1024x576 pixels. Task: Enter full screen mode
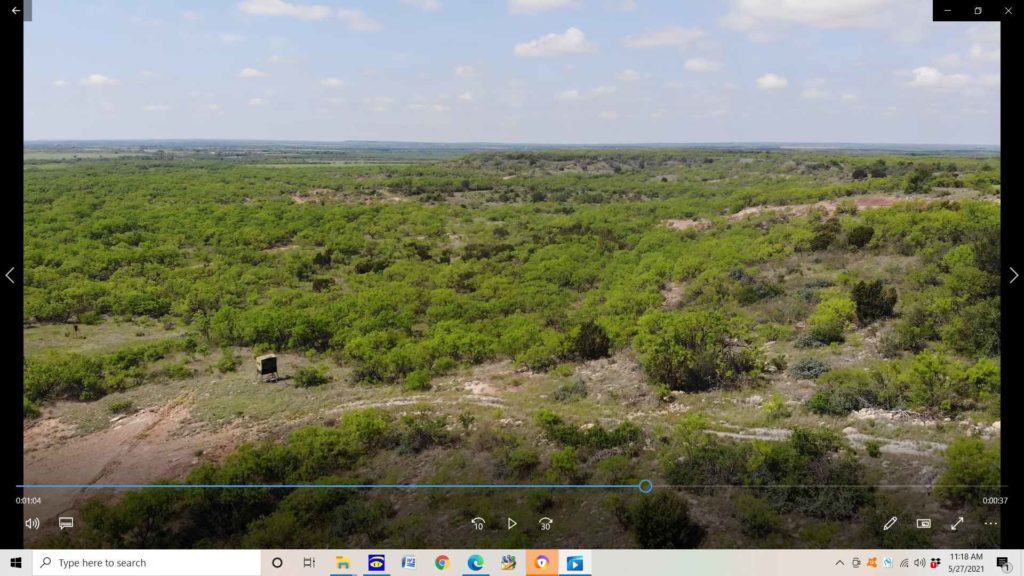click(x=957, y=524)
